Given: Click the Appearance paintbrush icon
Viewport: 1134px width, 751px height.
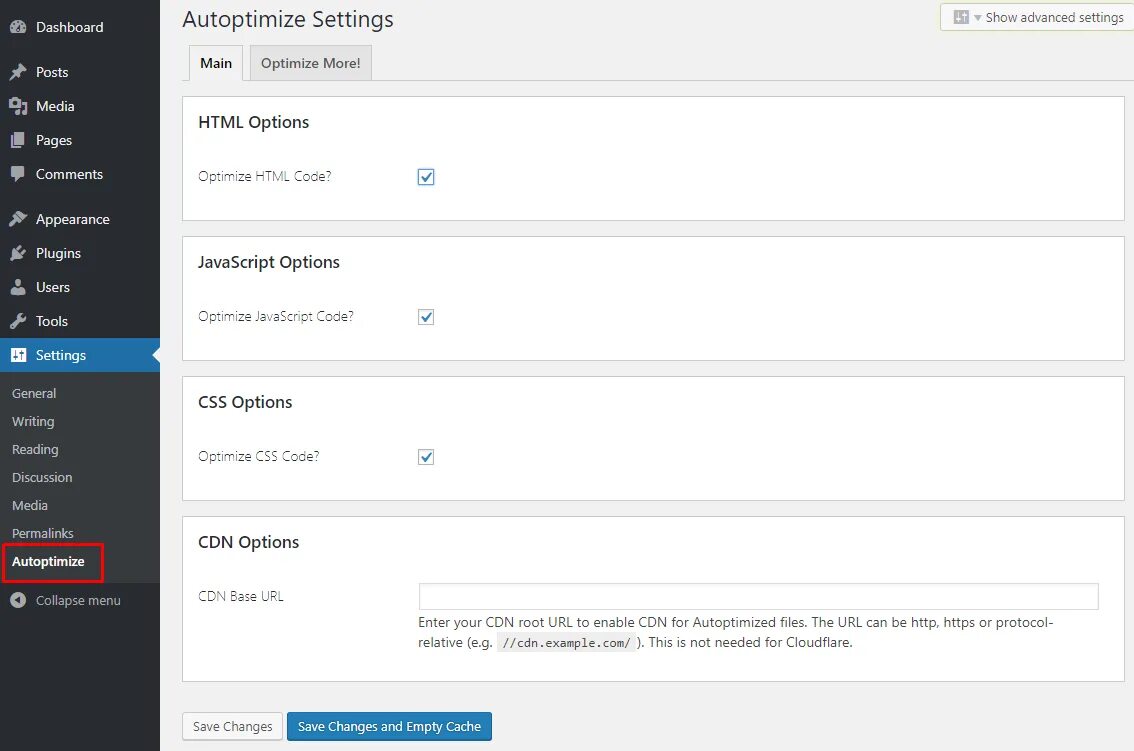Looking at the screenshot, I should tap(18, 219).
